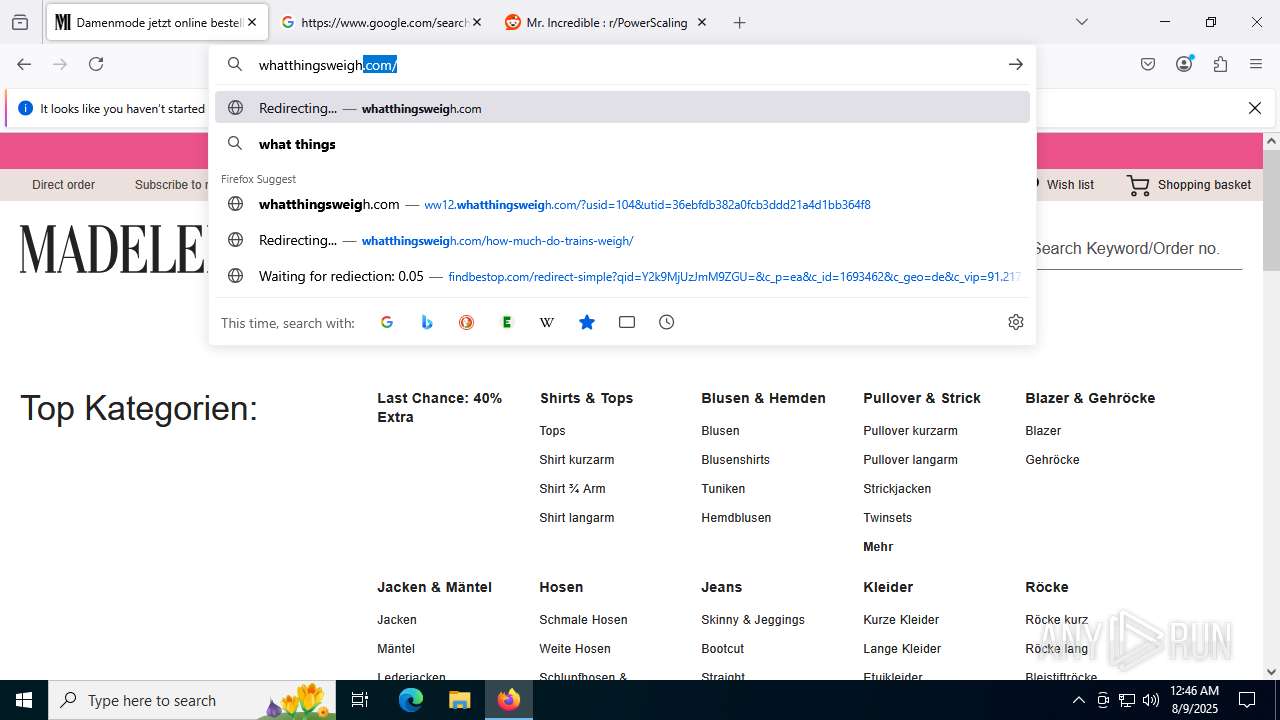List all tabs dropdown

(1082, 22)
